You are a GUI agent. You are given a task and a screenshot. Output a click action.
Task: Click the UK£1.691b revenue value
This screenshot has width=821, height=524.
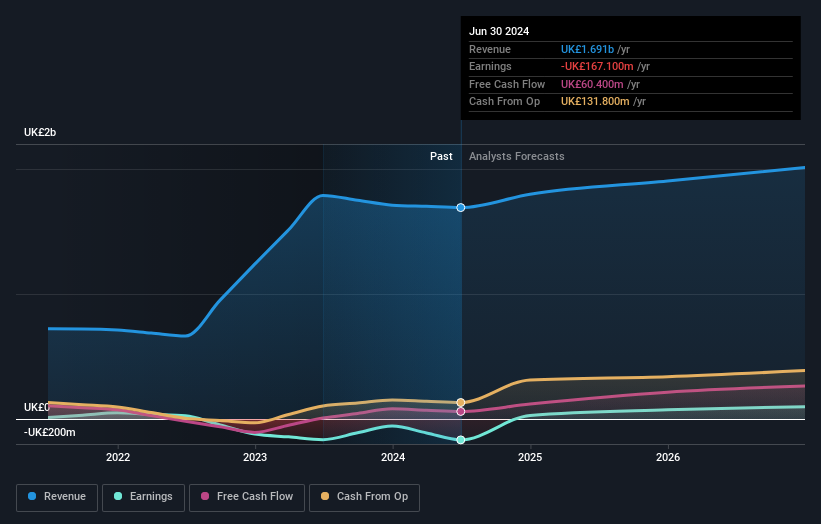(587, 49)
